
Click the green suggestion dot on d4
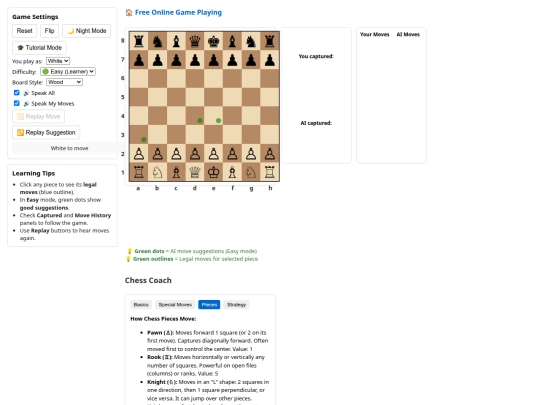pos(200,121)
